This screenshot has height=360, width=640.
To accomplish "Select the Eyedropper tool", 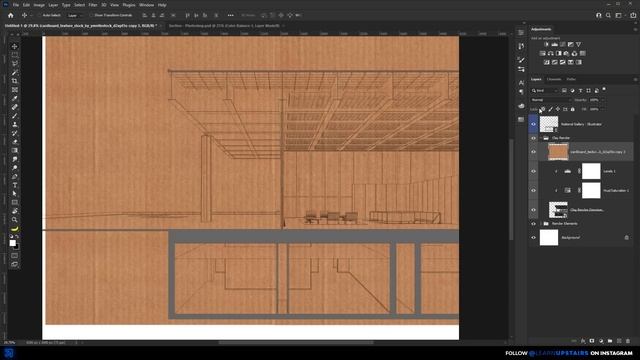I will 15,98.
